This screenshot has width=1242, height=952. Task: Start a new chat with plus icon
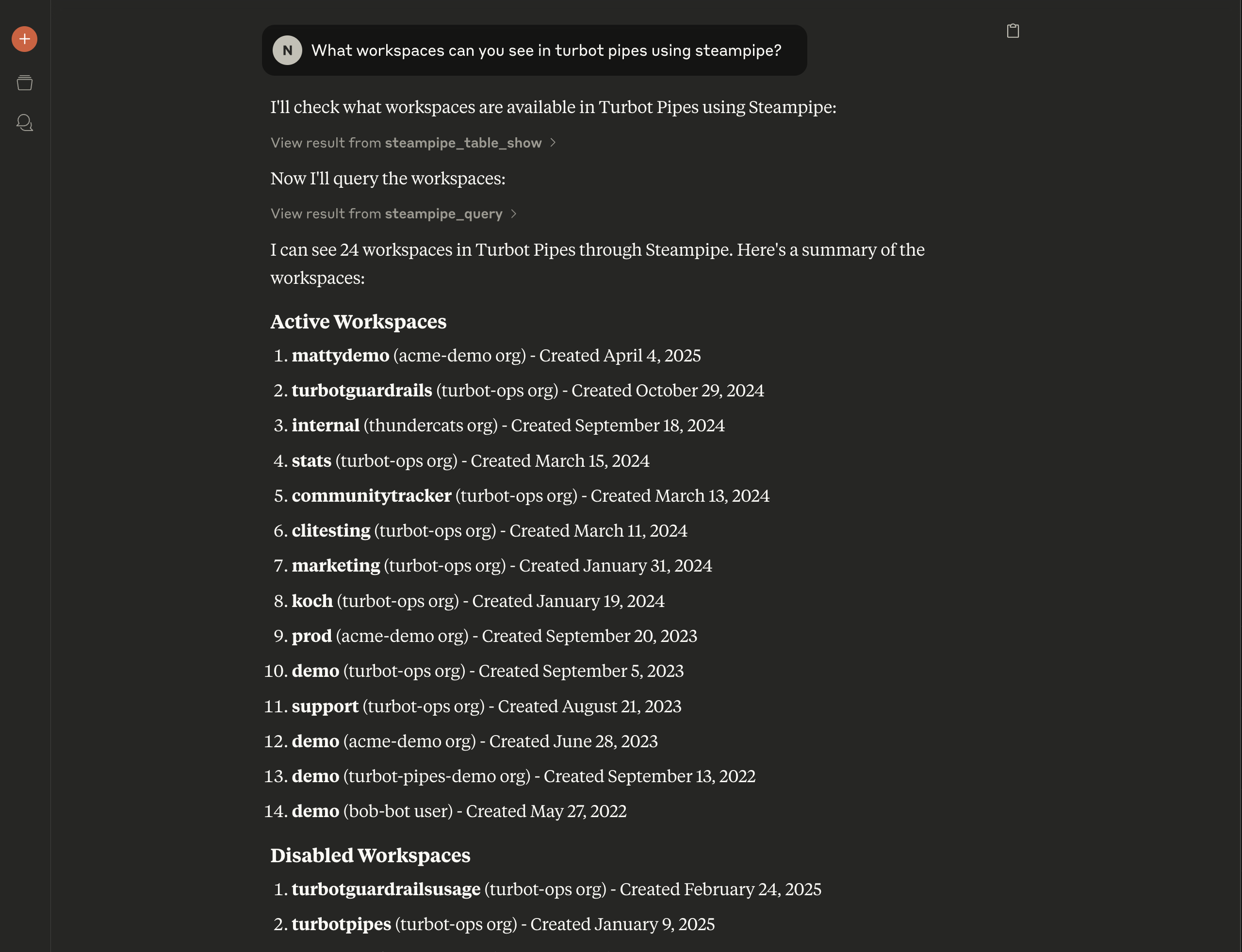pyautogui.click(x=24, y=39)
